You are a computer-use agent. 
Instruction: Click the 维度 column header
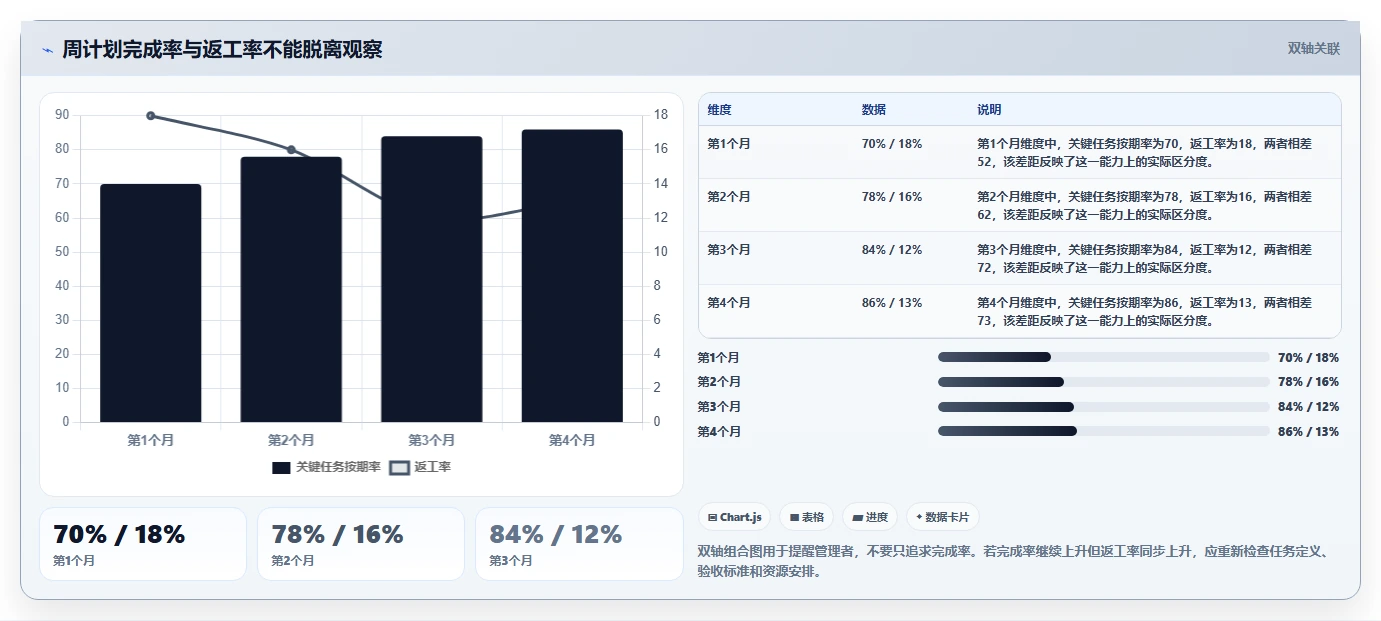point(719,110)
